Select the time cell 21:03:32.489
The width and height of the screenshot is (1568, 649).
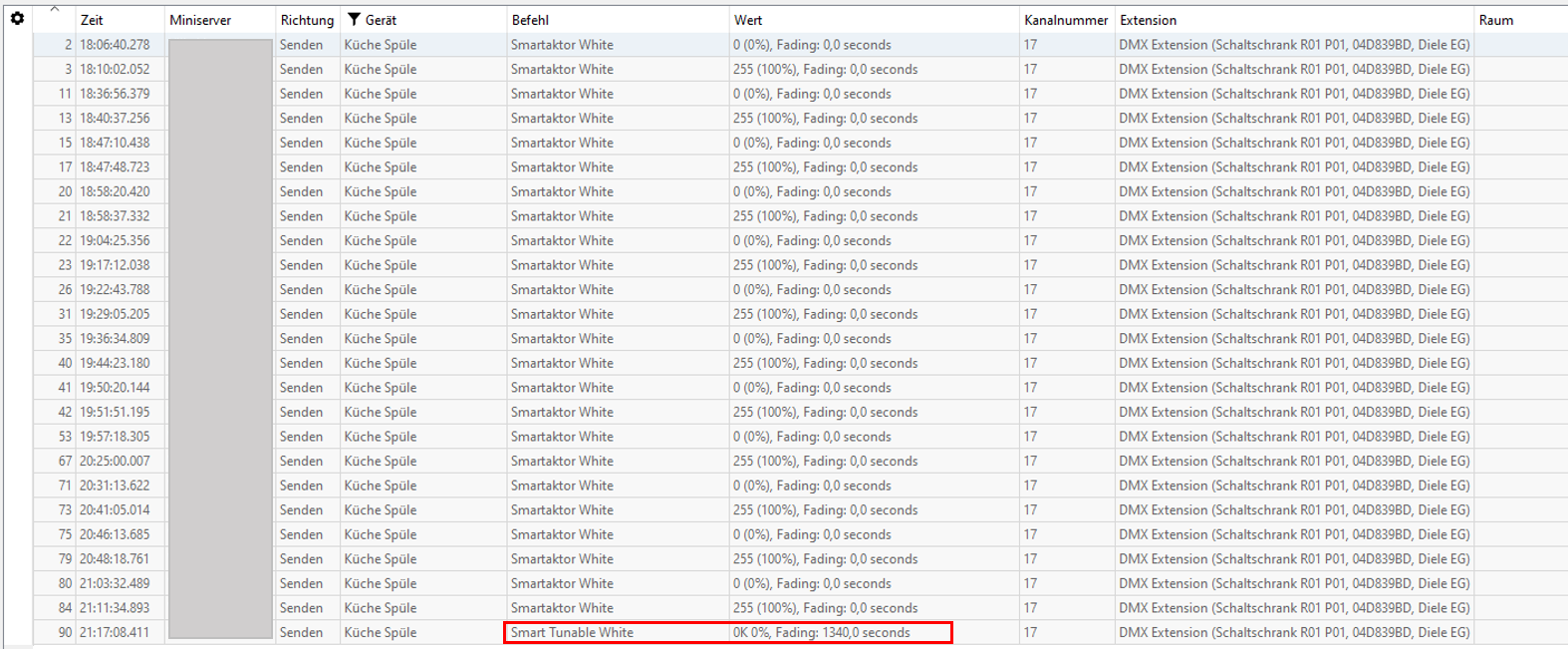click(x=115, y=583)
